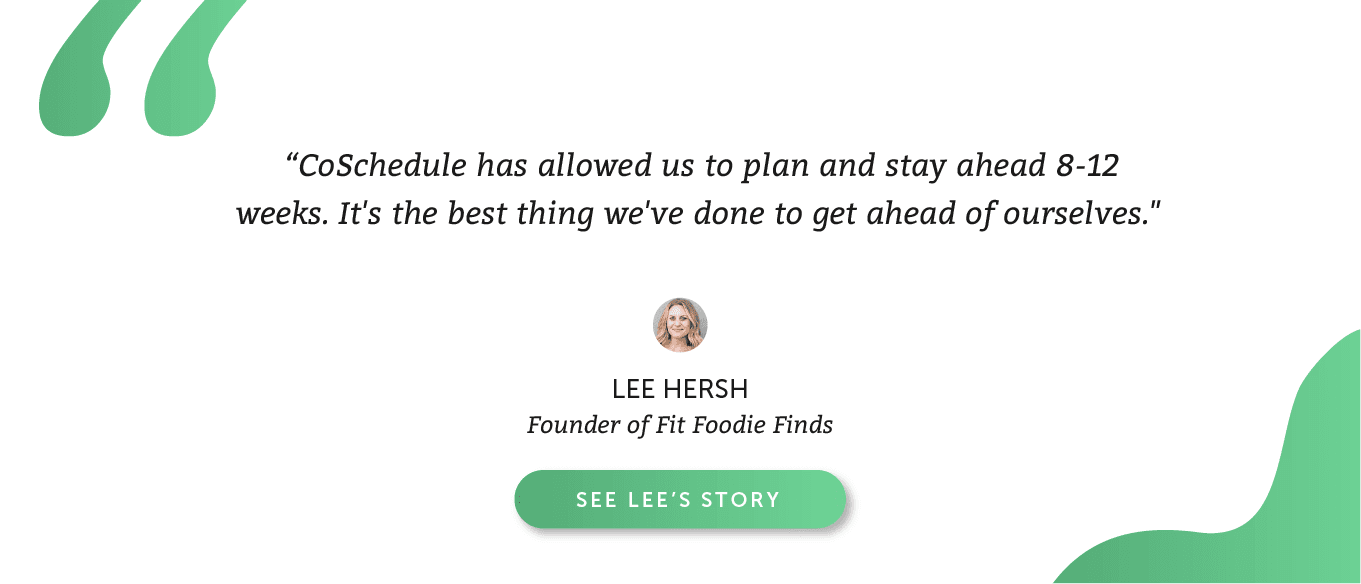Screen dimensions: 1361x584
Task: Click the word "STORY" on the green button
Action: point(741,500)
